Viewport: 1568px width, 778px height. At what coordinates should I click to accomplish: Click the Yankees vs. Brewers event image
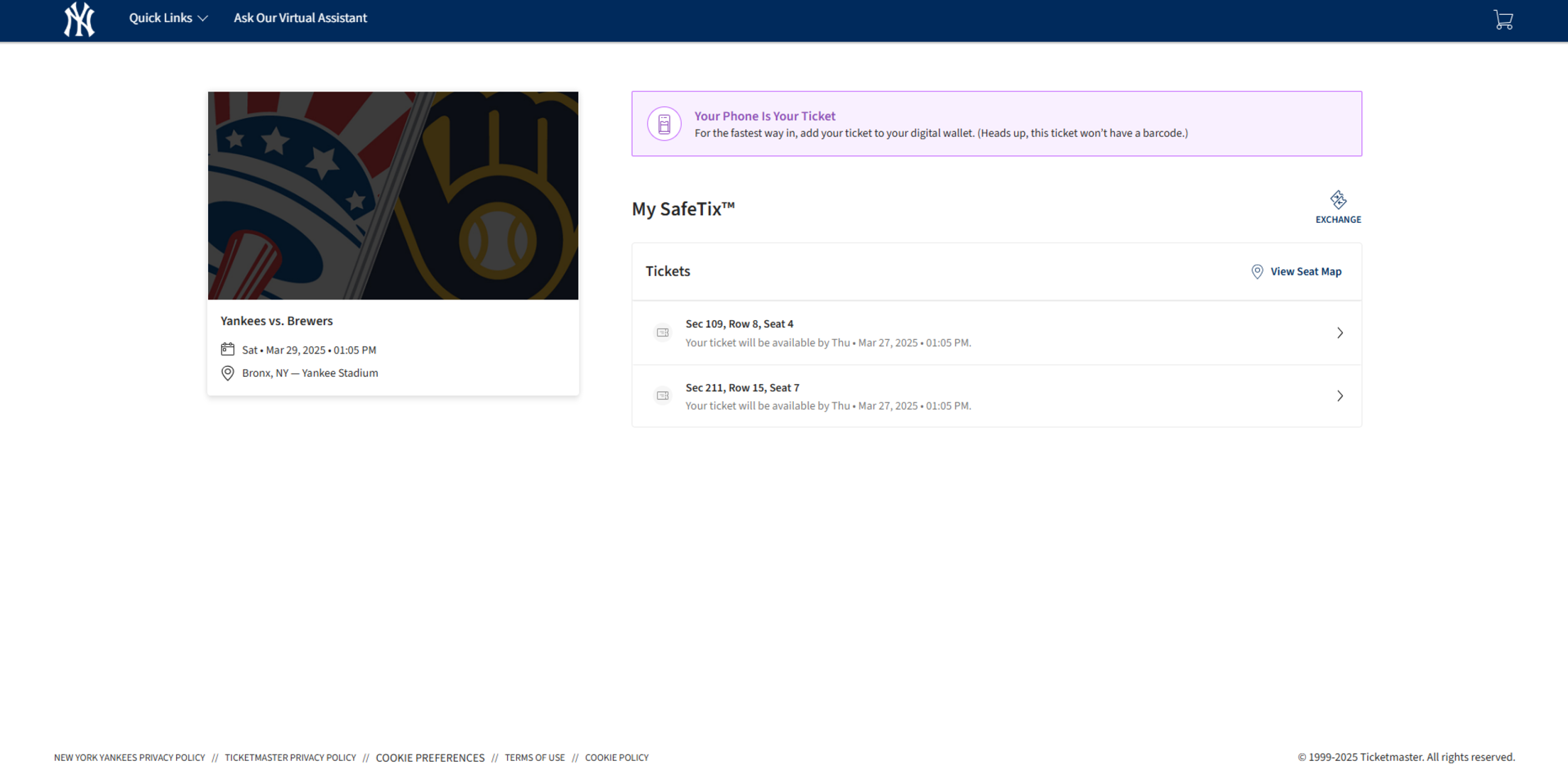[393, 194]
